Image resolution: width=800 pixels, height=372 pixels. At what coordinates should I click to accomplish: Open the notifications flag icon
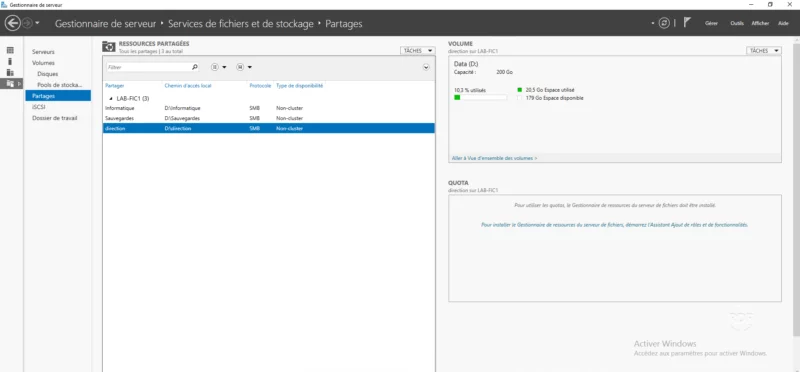687,23
